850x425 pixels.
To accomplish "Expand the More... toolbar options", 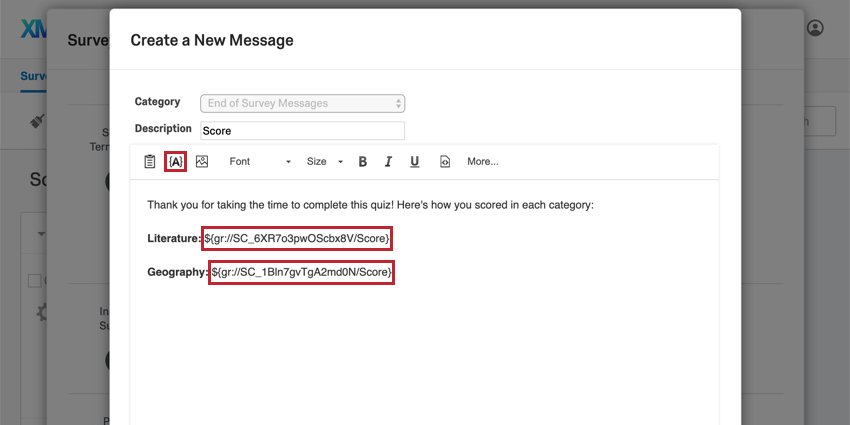I will [x=483, y=162].
